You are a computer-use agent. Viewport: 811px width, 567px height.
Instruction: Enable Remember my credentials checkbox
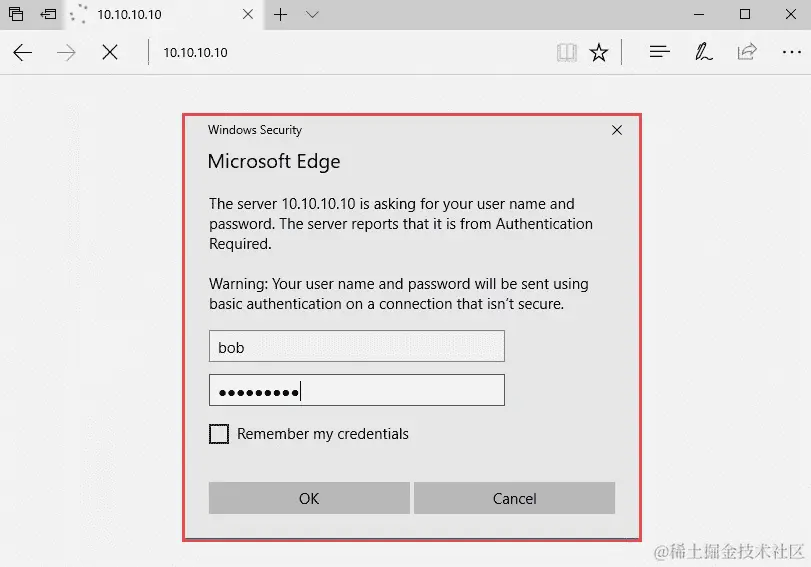pyautogui.click(x=219, y=434)
